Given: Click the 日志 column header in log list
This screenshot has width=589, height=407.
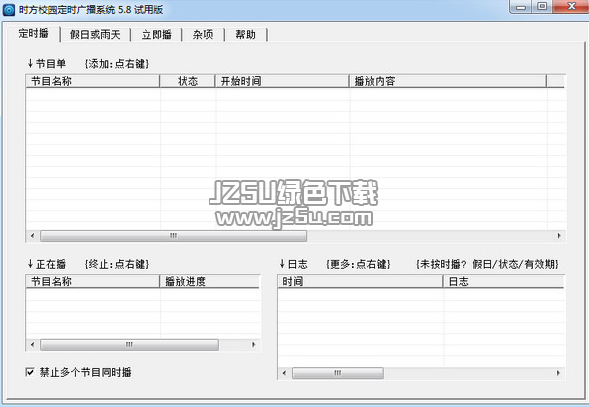Looking at the screenshot, I should 504,281.
